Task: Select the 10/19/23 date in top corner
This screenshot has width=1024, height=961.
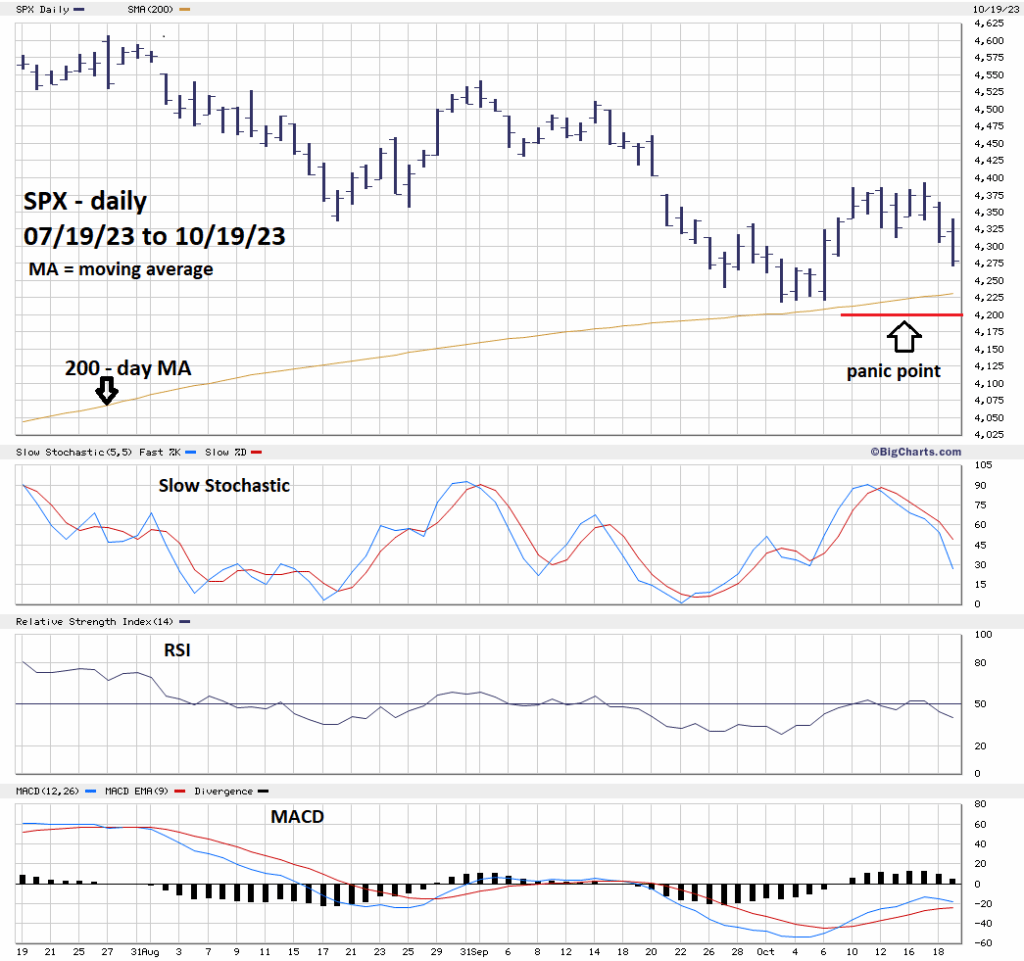Action: point(994,9)
